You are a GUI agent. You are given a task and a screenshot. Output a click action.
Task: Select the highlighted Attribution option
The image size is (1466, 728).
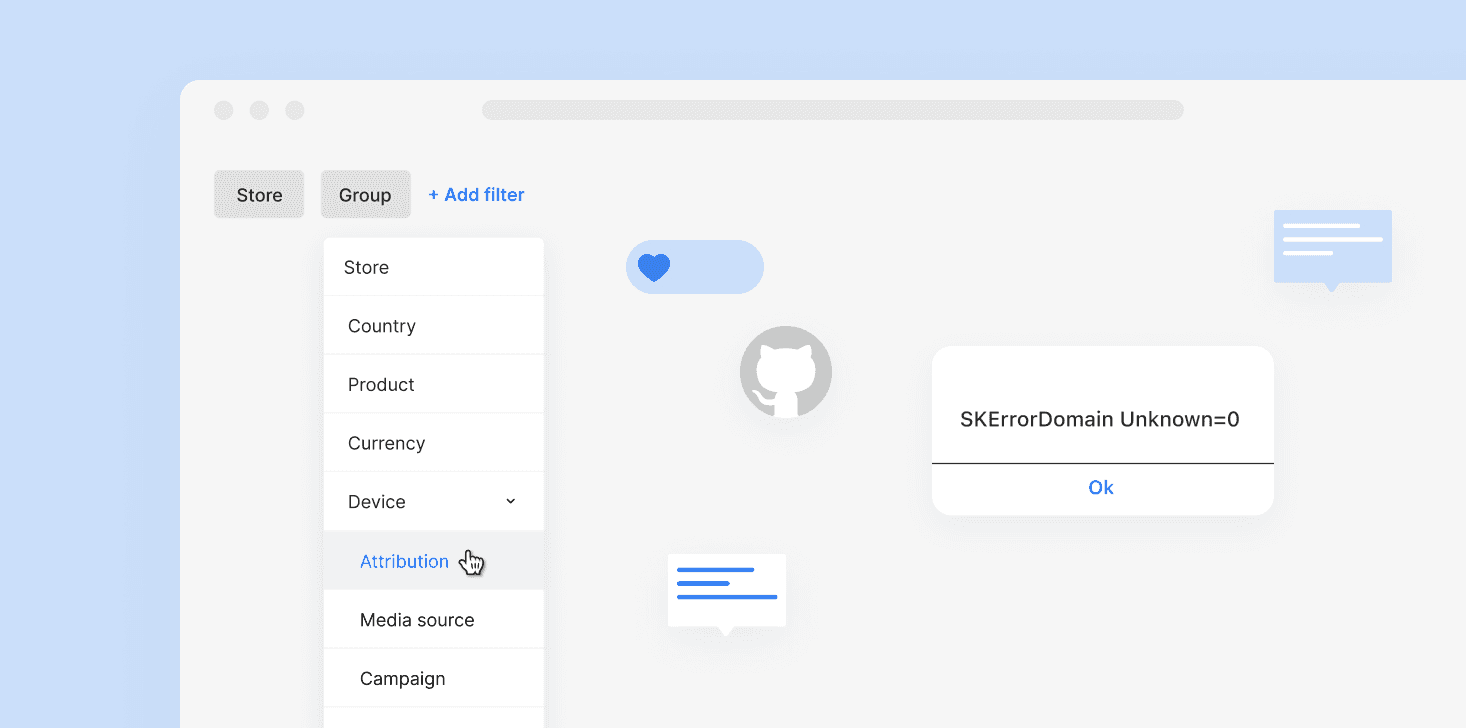pyautogui.click(x=404, y=561)
